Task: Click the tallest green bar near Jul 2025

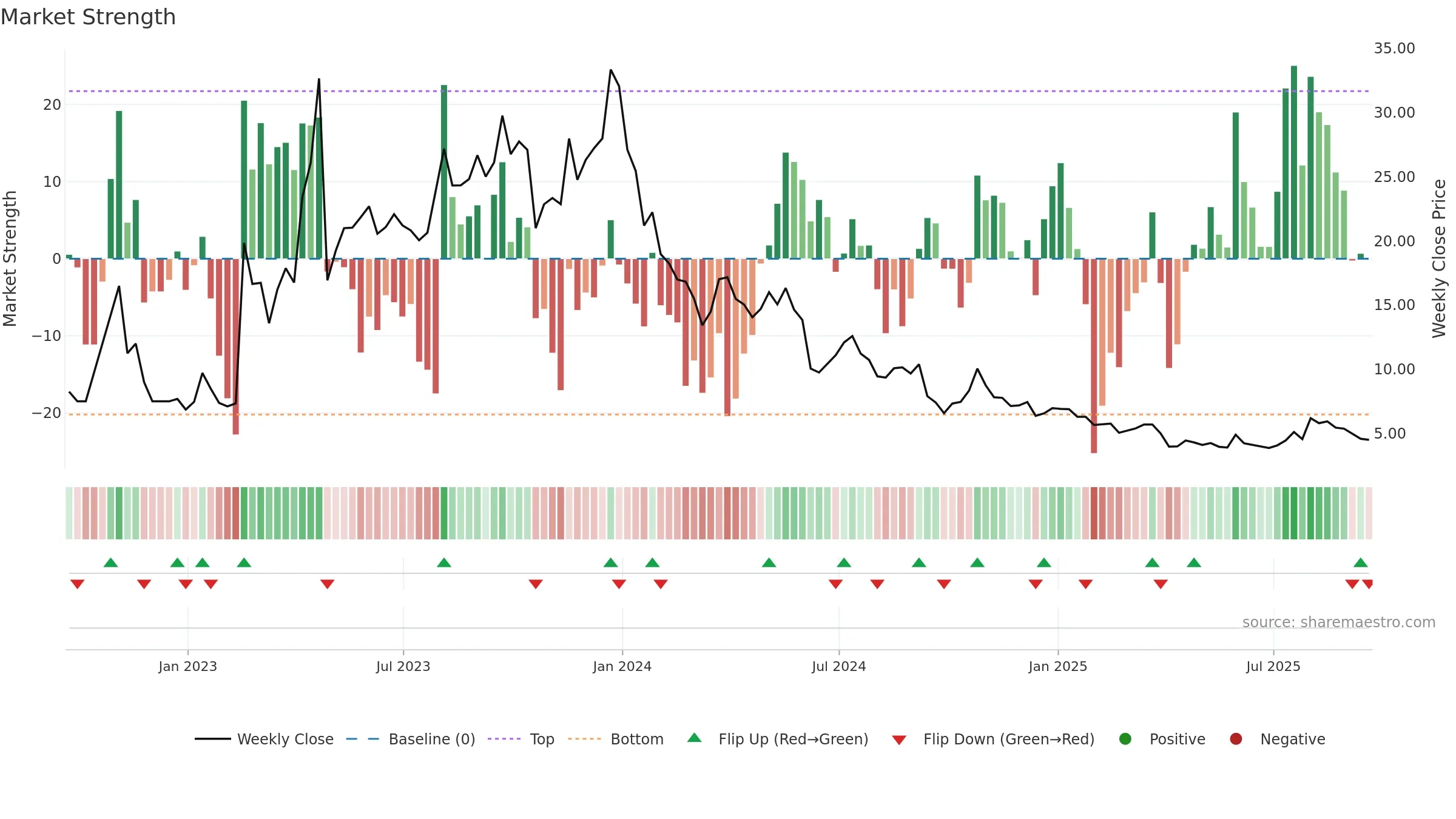Action: point(1294,162)
